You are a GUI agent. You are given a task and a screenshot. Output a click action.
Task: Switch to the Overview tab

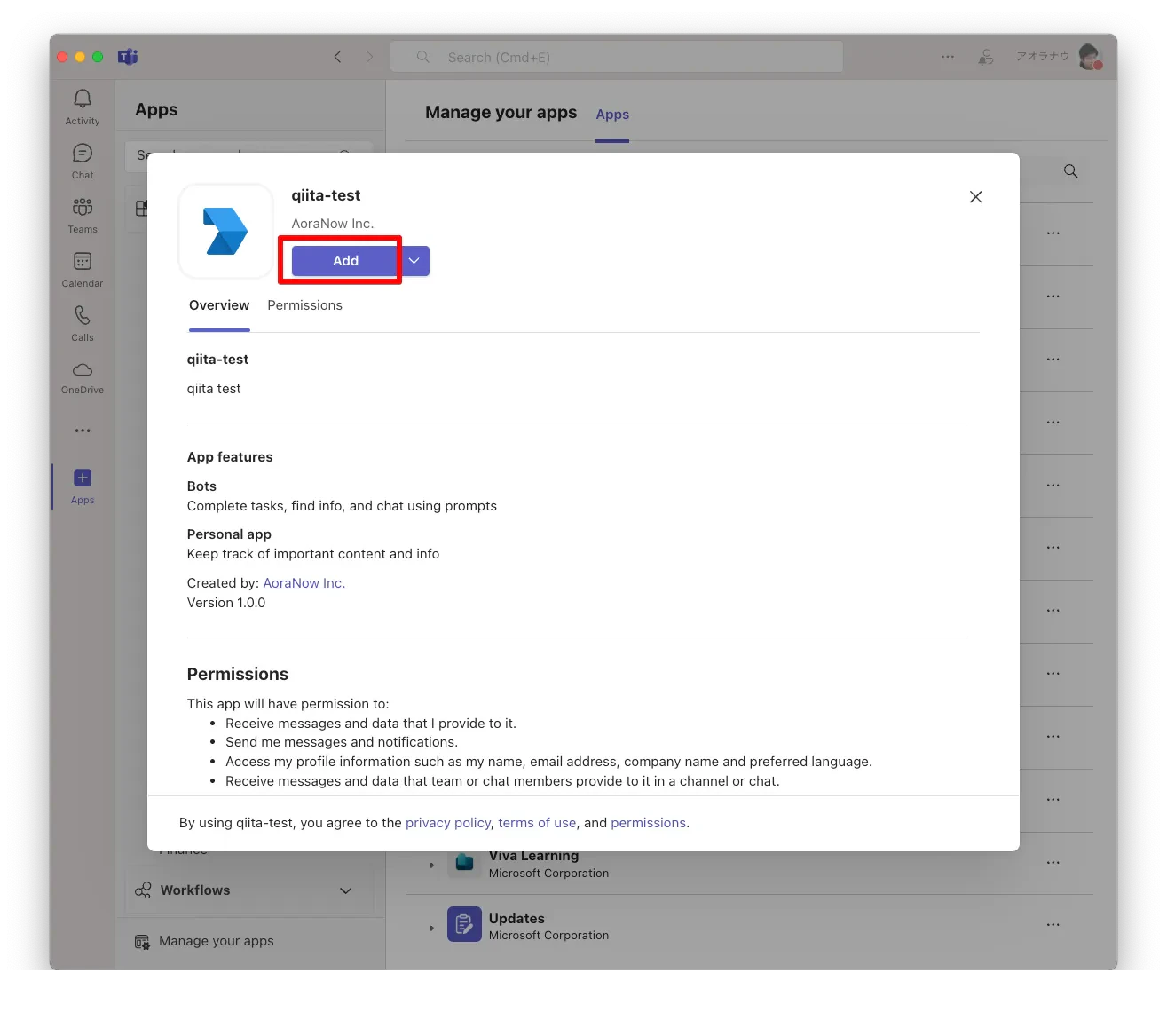coord(219,305)
